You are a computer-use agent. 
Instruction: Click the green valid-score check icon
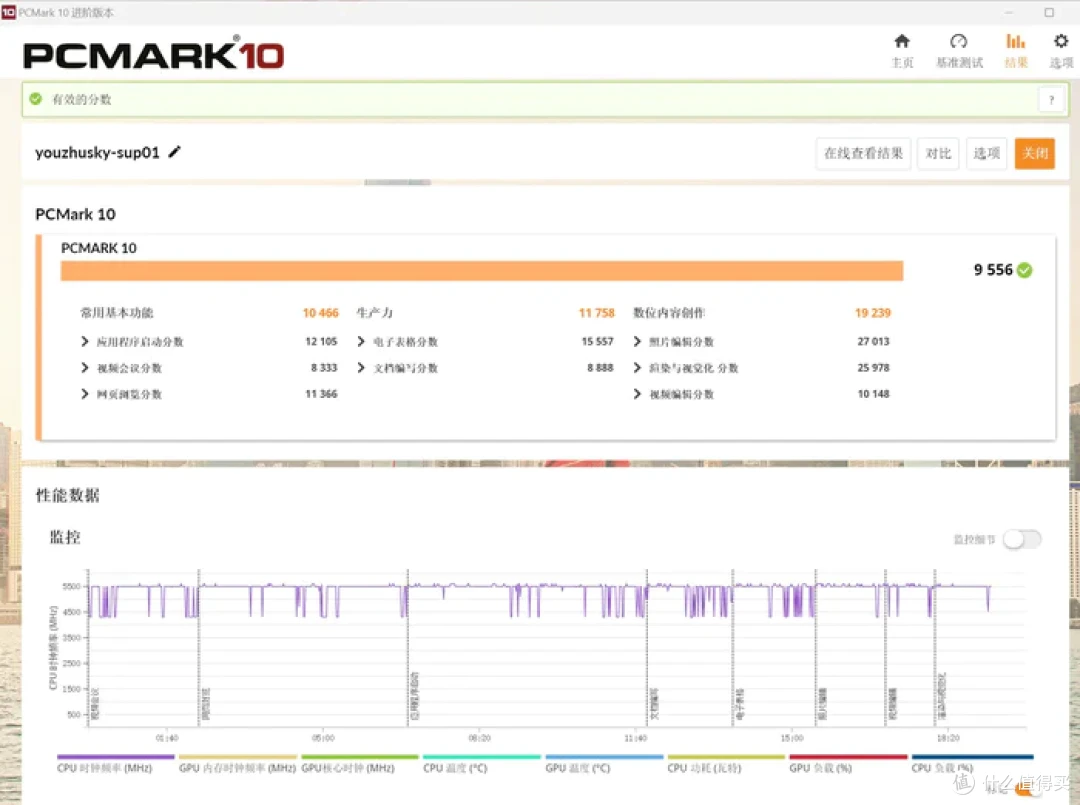pyautogui.click(x=36, y=99)
